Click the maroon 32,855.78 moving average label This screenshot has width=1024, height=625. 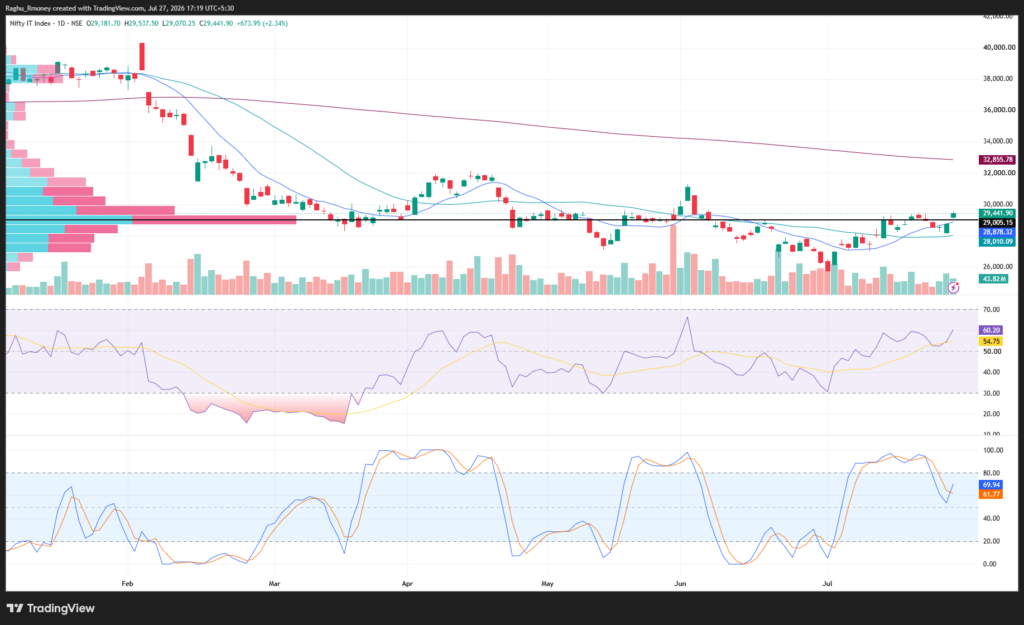click(x=997, y=159)
